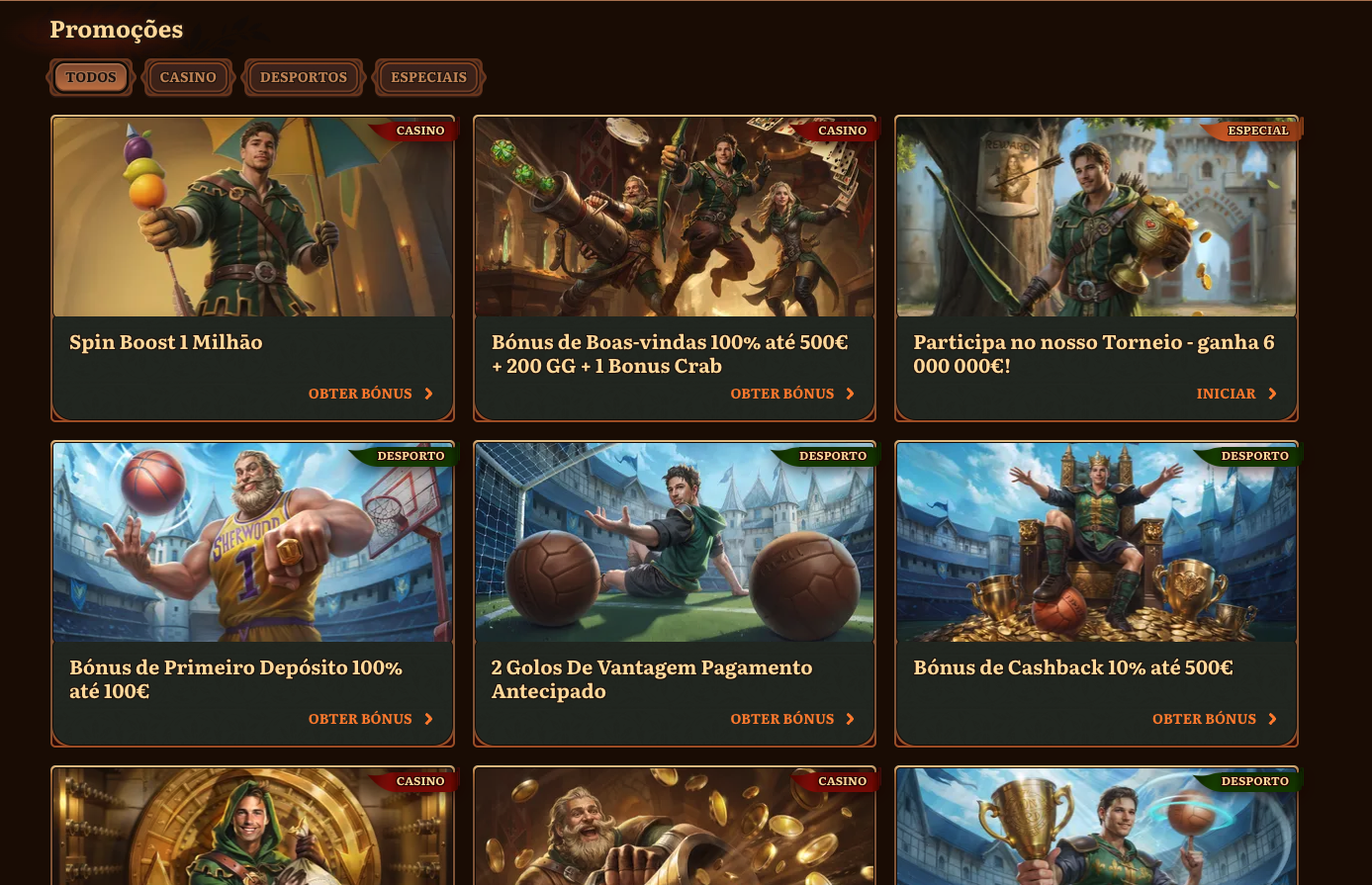The height and width of the screenshot is (885, 1372).
Task: Click 'Participa no nosso Torneio' title
Action: point(1094,354)
